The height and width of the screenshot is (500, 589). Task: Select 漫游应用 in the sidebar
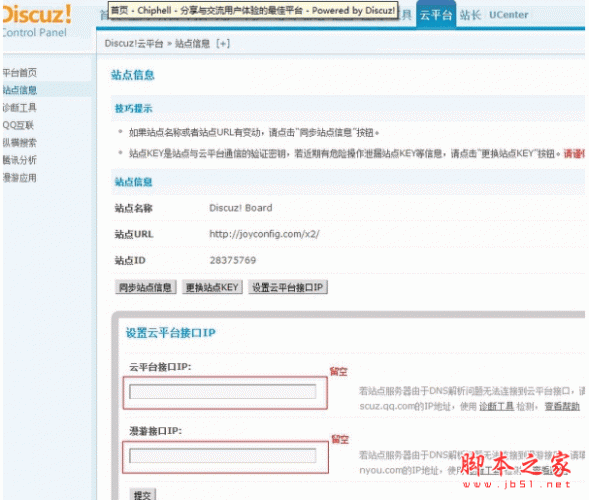pos(20,178)
